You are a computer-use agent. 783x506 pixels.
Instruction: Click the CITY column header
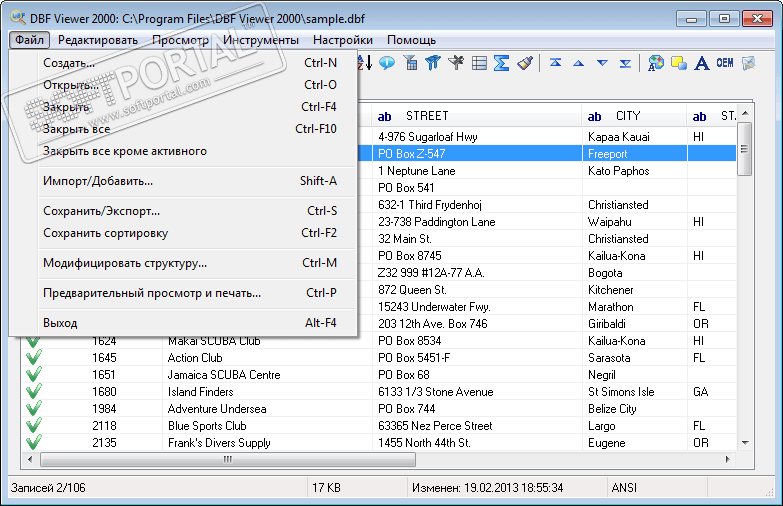coord(634,116)
